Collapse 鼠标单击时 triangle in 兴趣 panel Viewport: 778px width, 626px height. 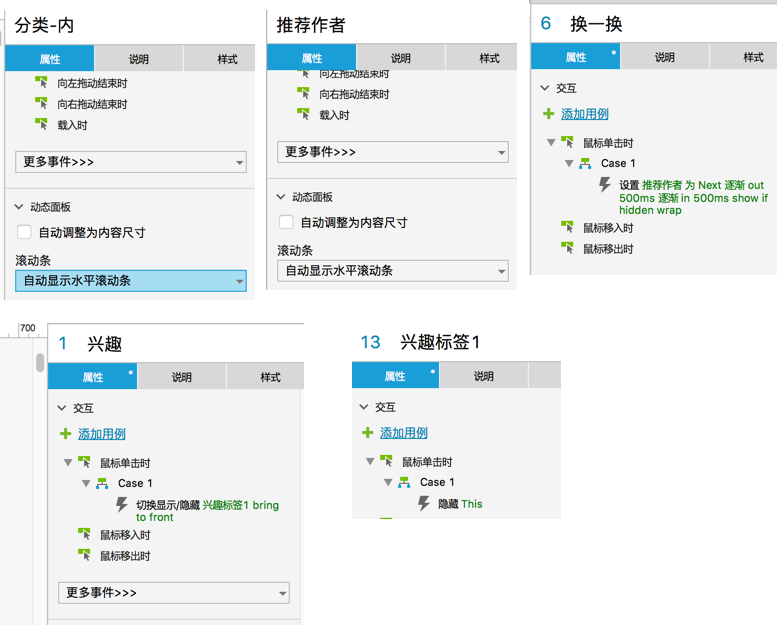pos(68,463)
